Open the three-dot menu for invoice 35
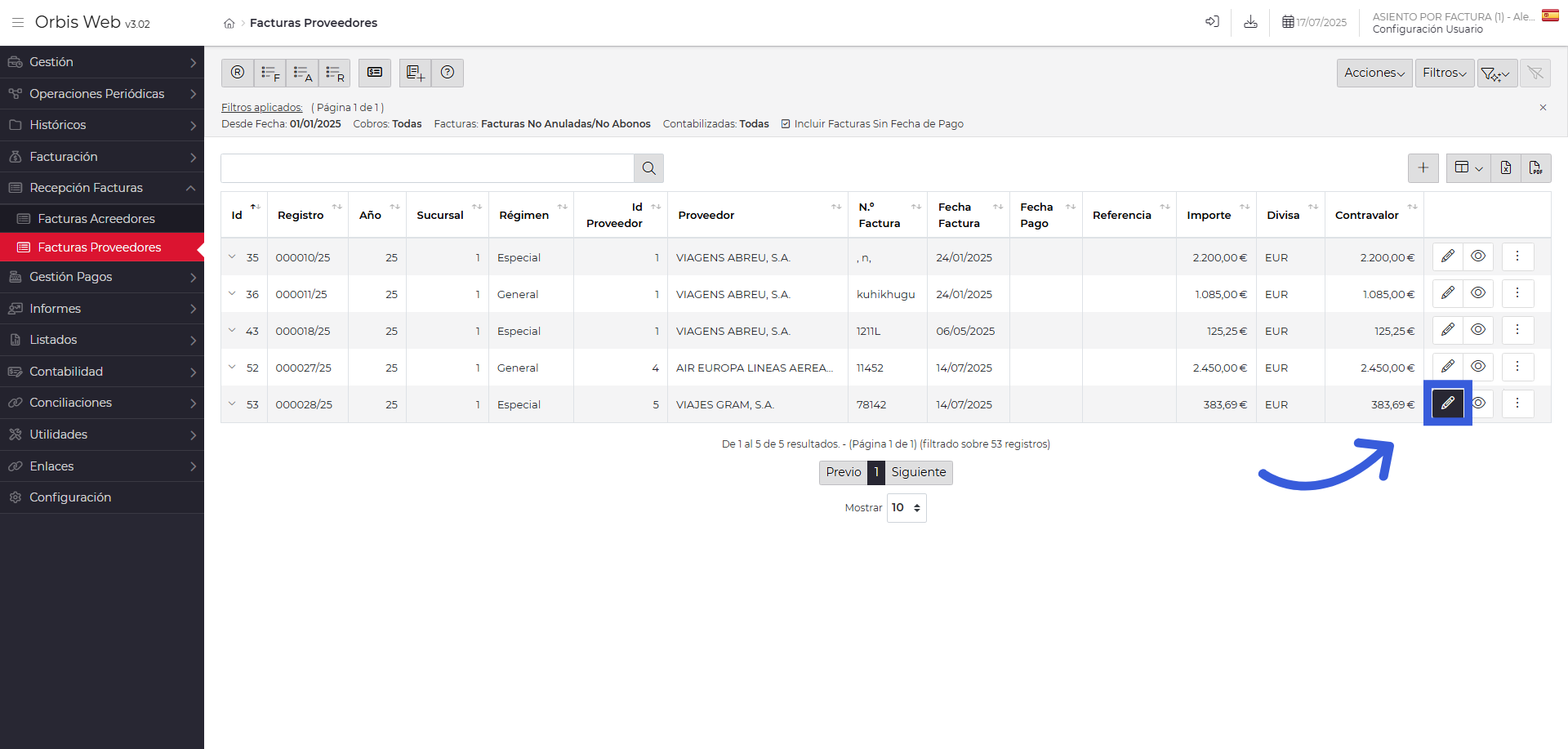Viewport: 1568px width, 749px height. (1517, 256)
